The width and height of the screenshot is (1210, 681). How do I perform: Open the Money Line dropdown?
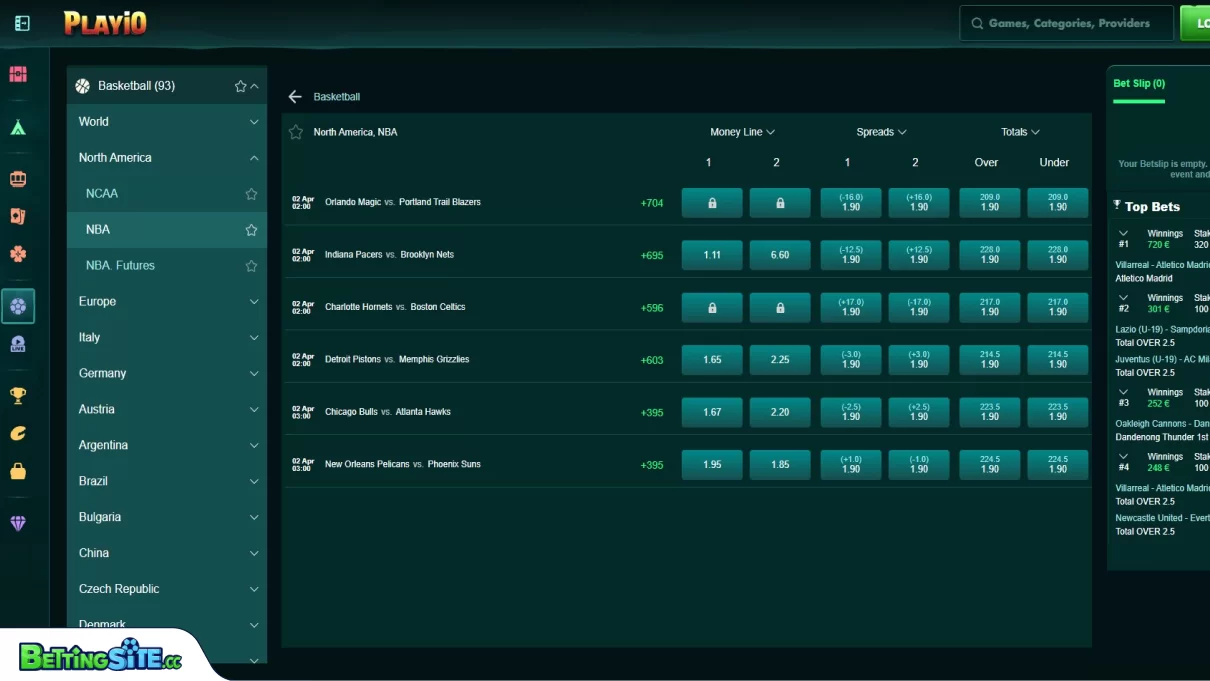pyautogui.click(x=743, y=131)
